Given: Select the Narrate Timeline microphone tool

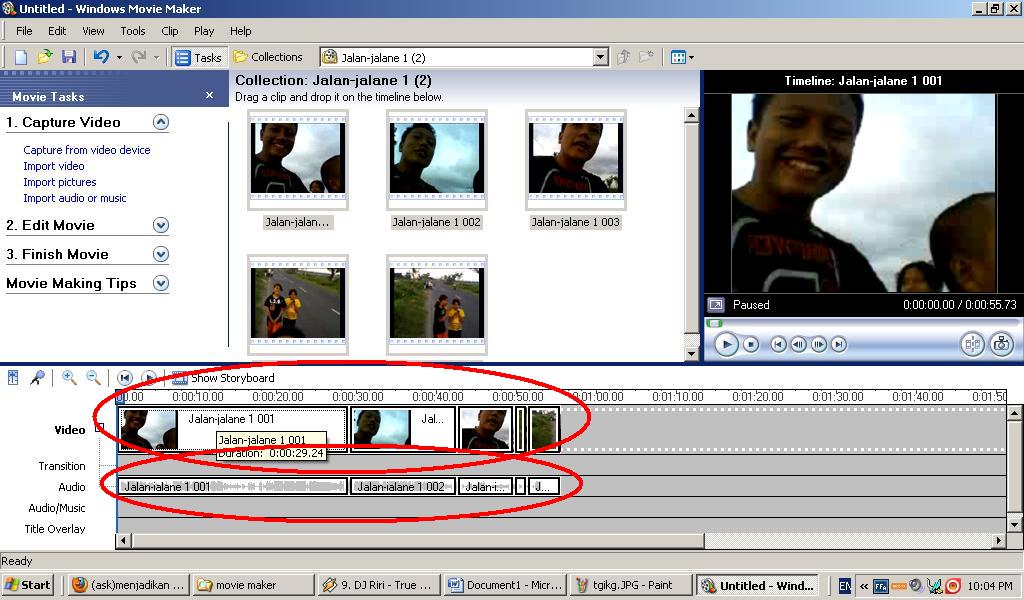Looking at the screenshot, I should point(38,377).
